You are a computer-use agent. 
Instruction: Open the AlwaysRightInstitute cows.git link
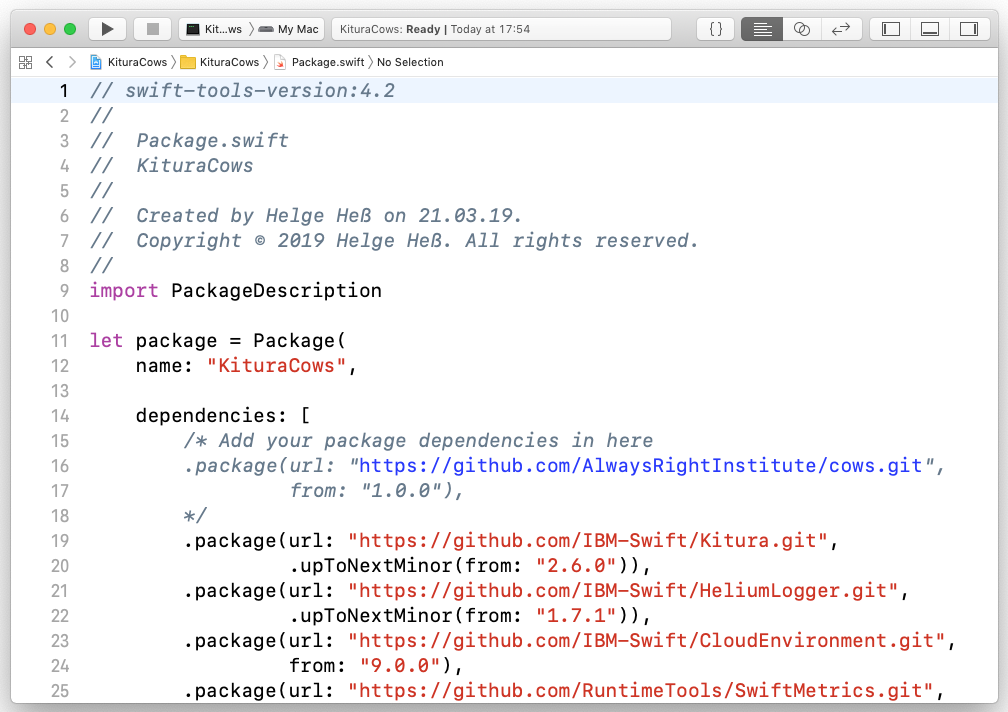[640, 465]
